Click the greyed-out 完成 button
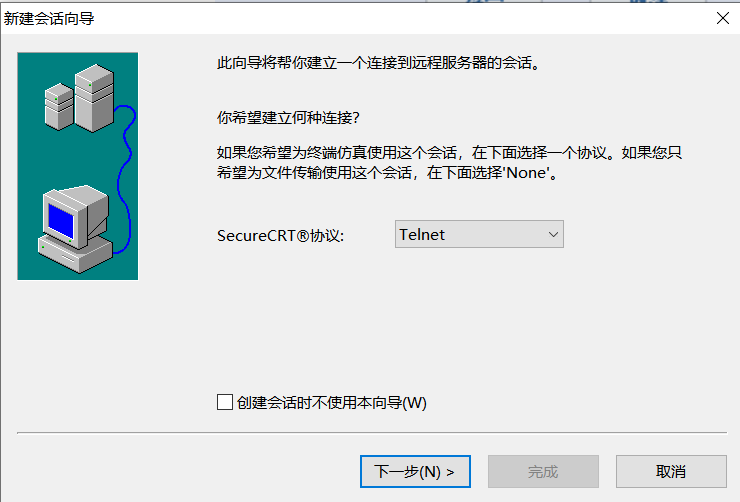The image size is (740, 502). pos(543,471)
